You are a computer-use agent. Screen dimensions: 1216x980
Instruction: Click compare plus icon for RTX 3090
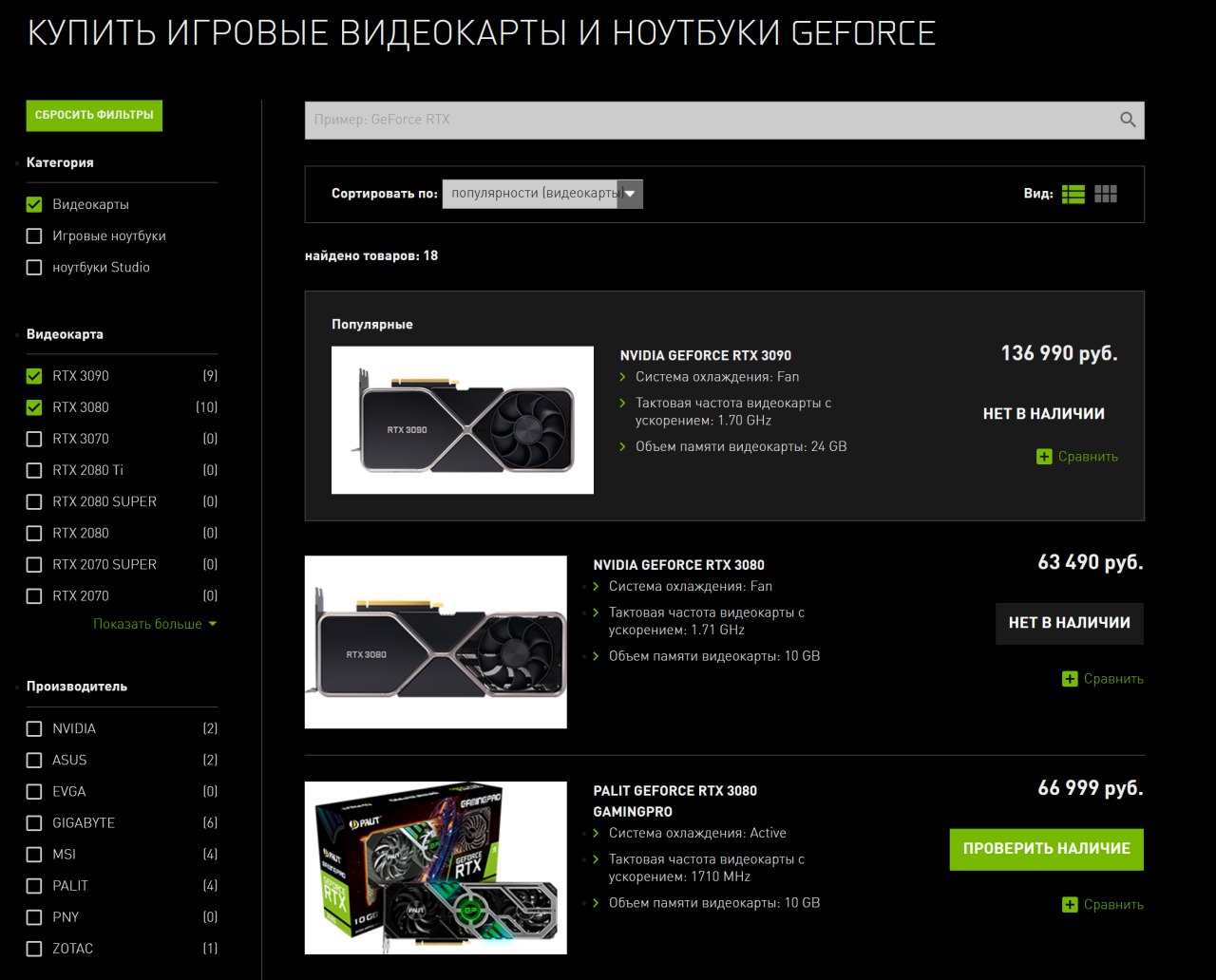click(x=1044, y=457)
